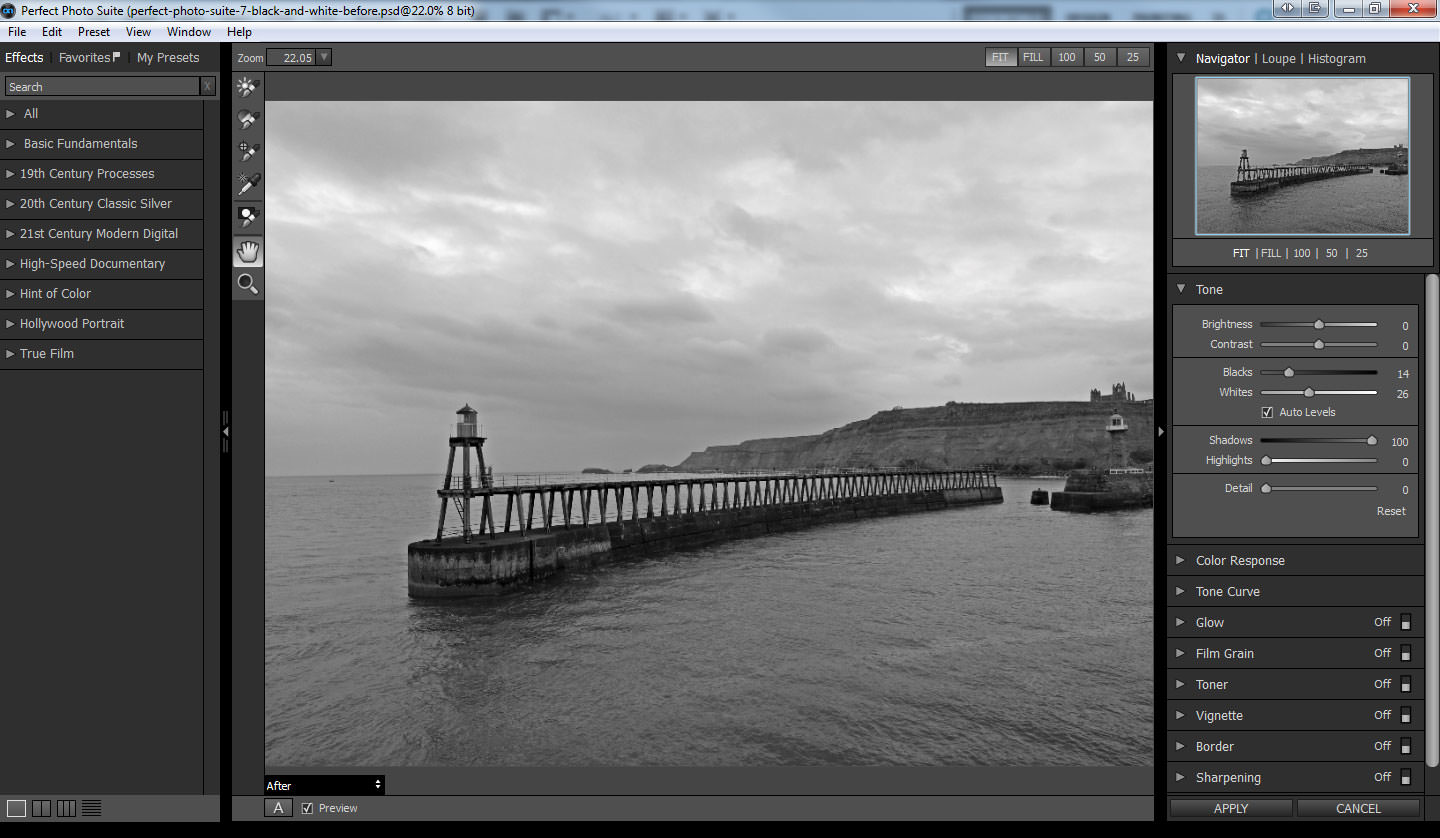Reset the Tone settings

point(1390,511)
